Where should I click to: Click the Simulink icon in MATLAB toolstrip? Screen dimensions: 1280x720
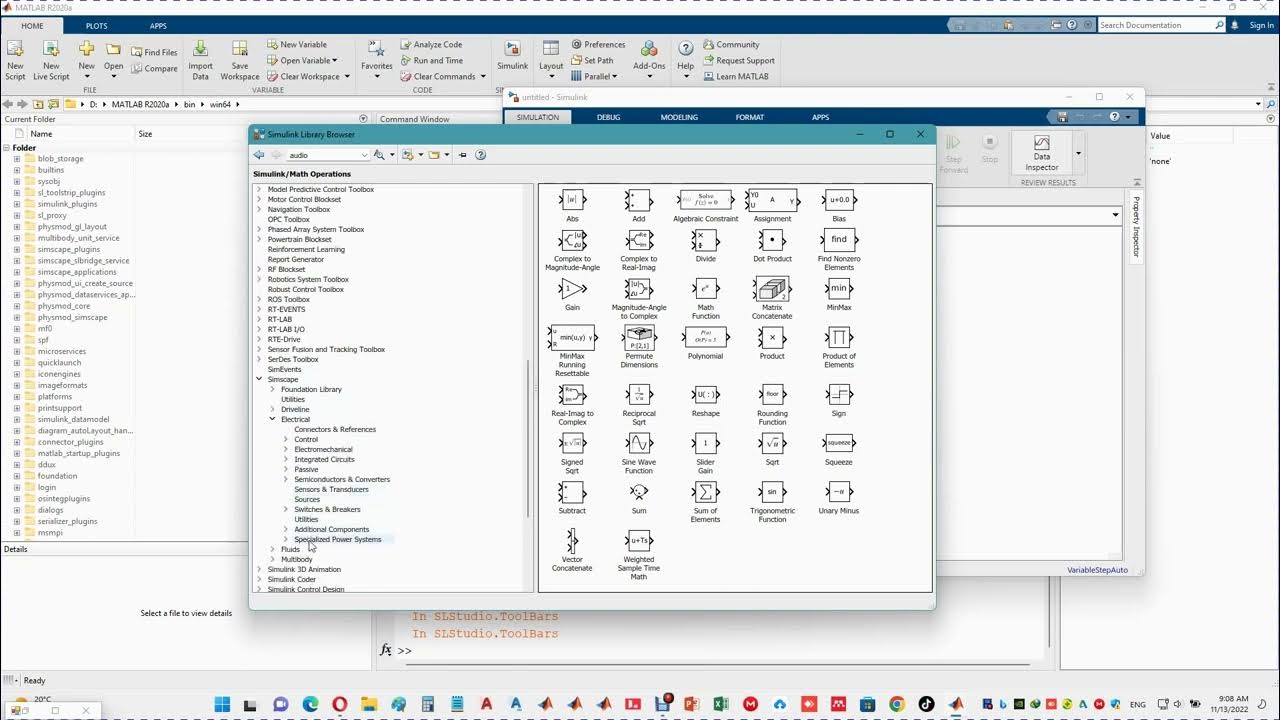(513, 56)
